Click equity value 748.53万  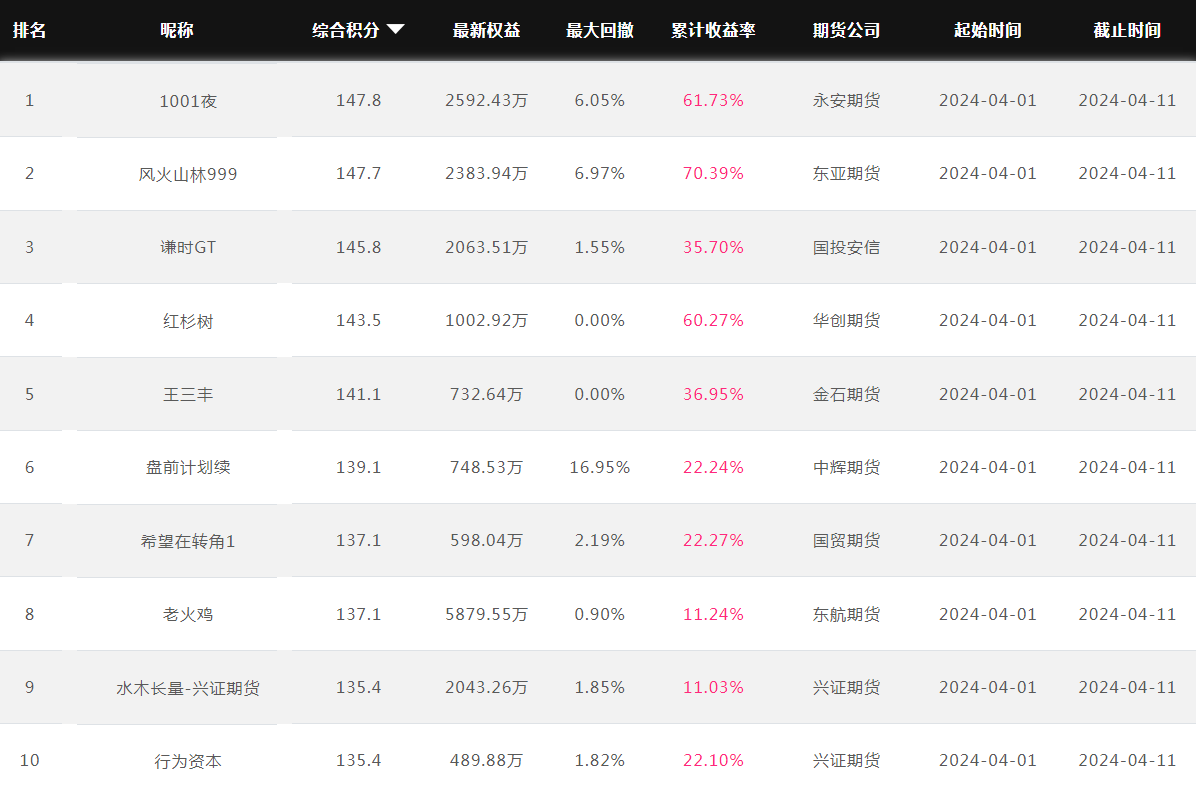pyautogui.click(x=487, y=468)
